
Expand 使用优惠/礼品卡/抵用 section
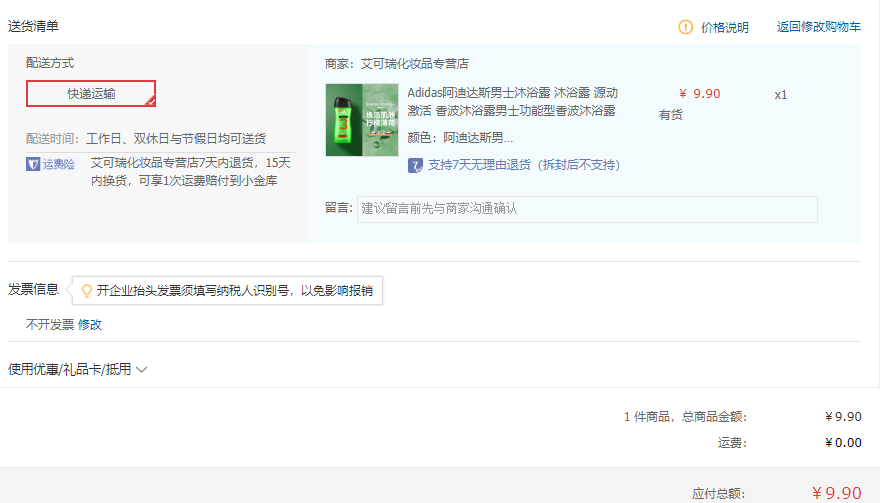pos(77,369)
